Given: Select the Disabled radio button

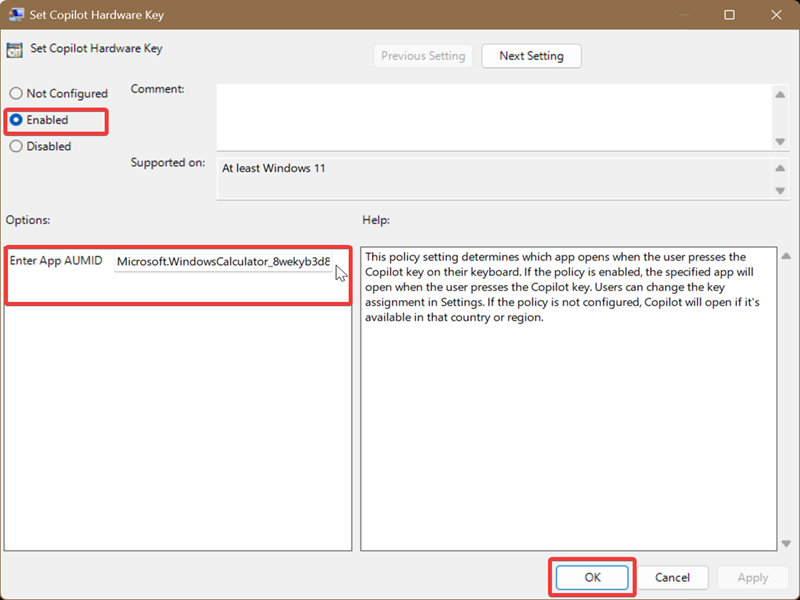Looking at the screenshot, I should (x=16, y=146).
